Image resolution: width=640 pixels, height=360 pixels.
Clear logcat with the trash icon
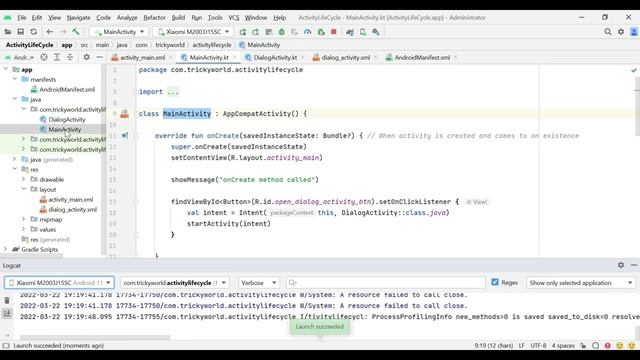pyautogui.click(x=7, y=301)
